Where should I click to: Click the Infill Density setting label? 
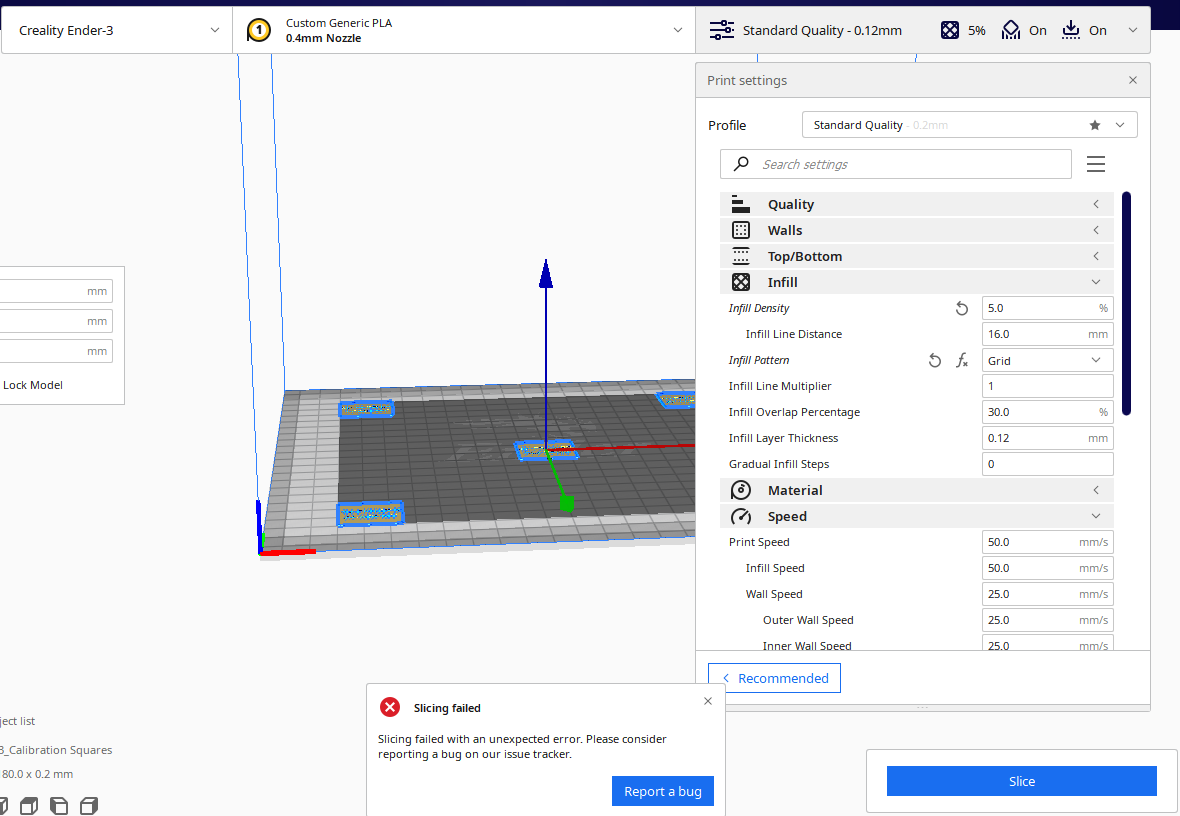click(759, 308)
